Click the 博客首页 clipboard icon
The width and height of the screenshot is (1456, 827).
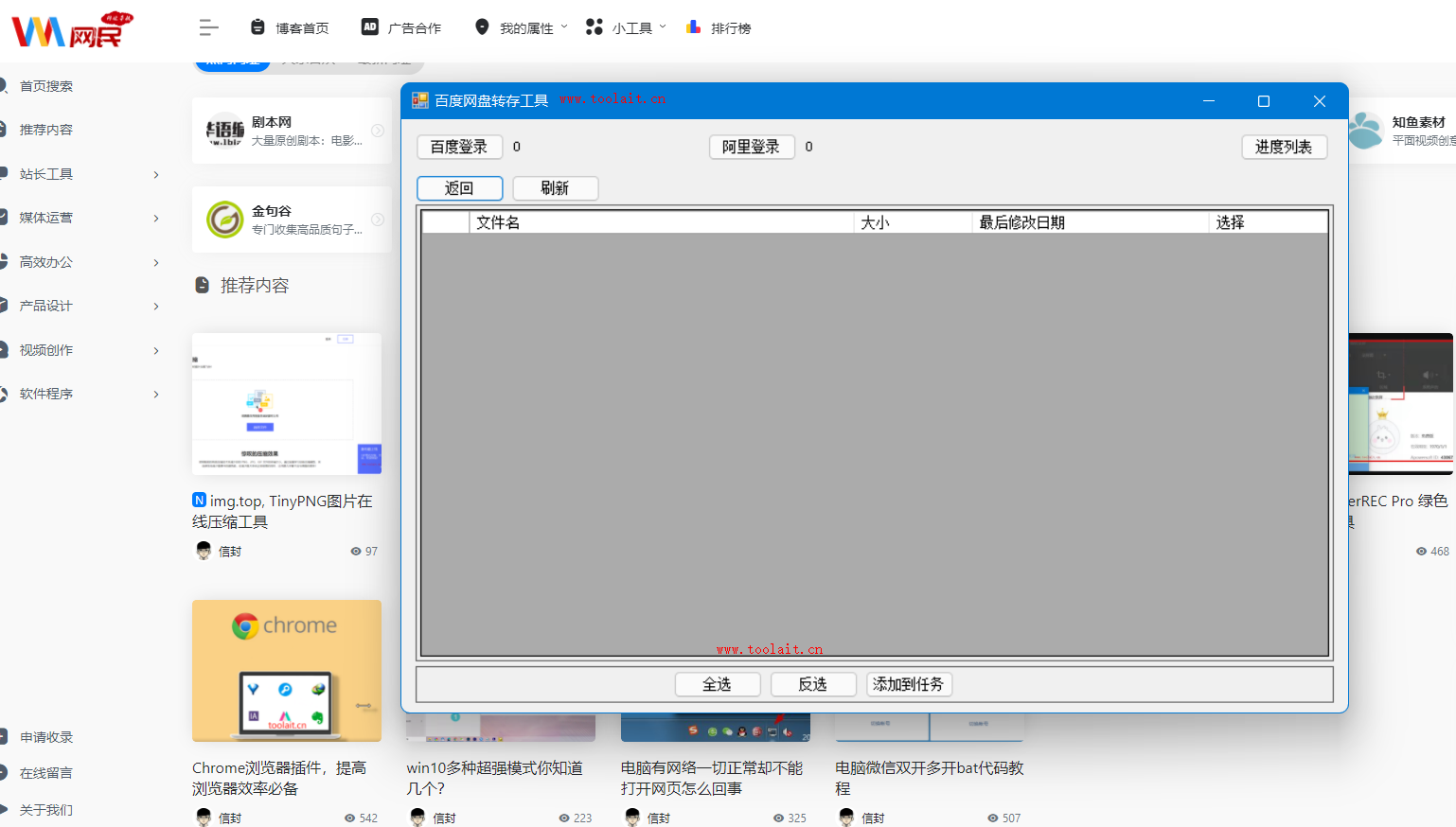pyautogui.click(x=257, y=27)
